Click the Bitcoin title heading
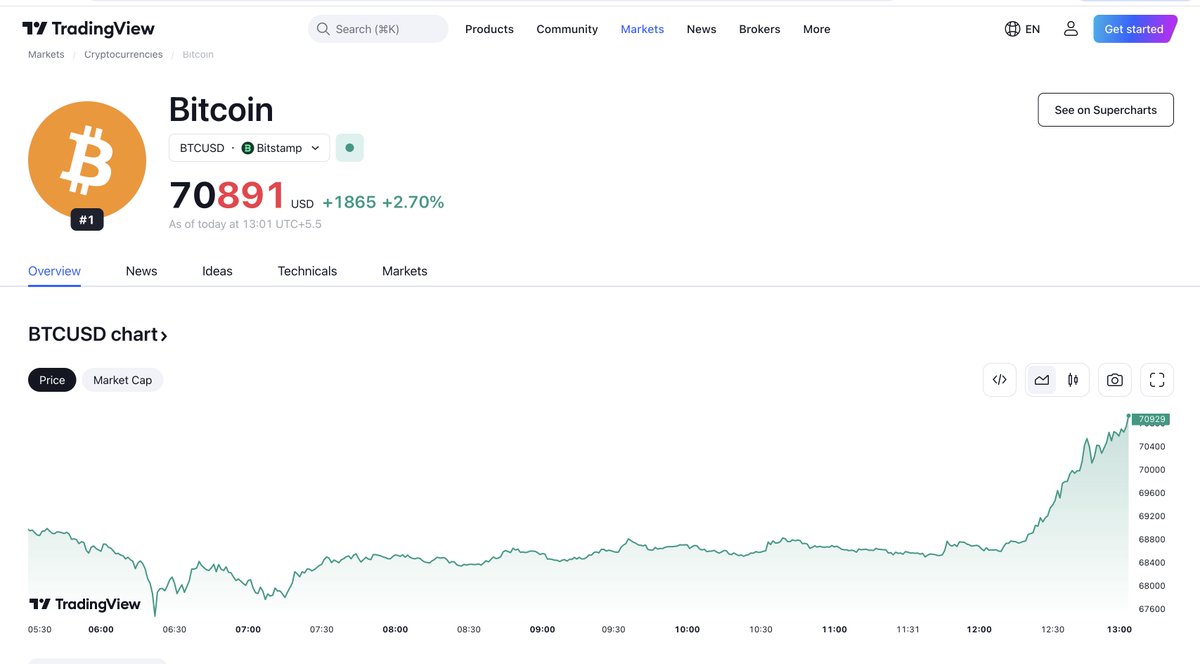This screenshot has width=1200, height=664. (221, 110)
